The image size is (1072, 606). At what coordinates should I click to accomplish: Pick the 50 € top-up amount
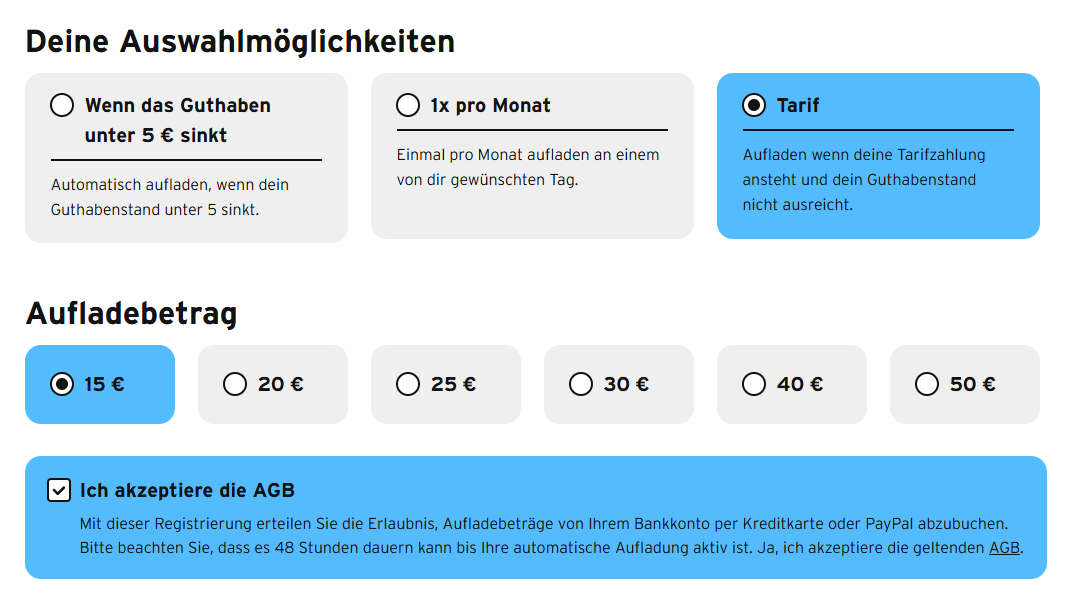click(x=965, y=384)
